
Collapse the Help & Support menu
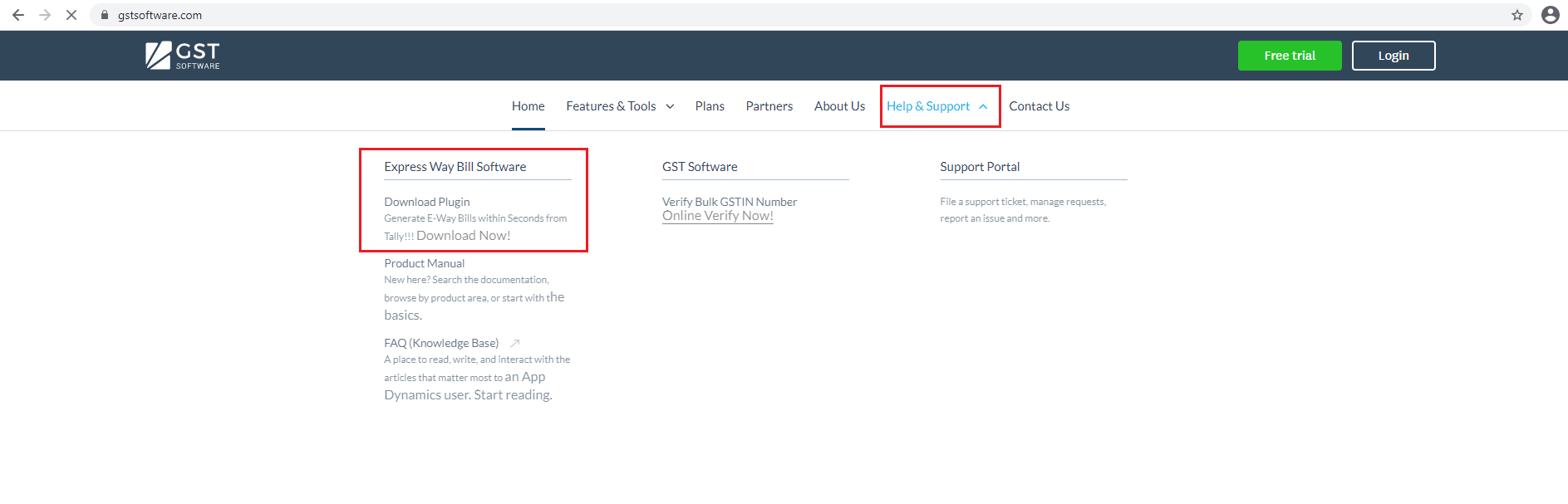(937, 106)
